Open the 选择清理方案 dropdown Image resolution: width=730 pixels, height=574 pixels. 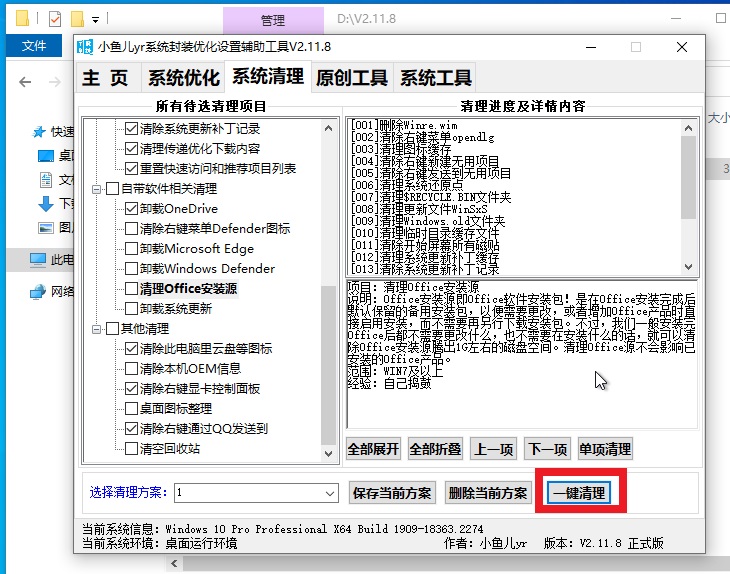[x=330, y=493]
